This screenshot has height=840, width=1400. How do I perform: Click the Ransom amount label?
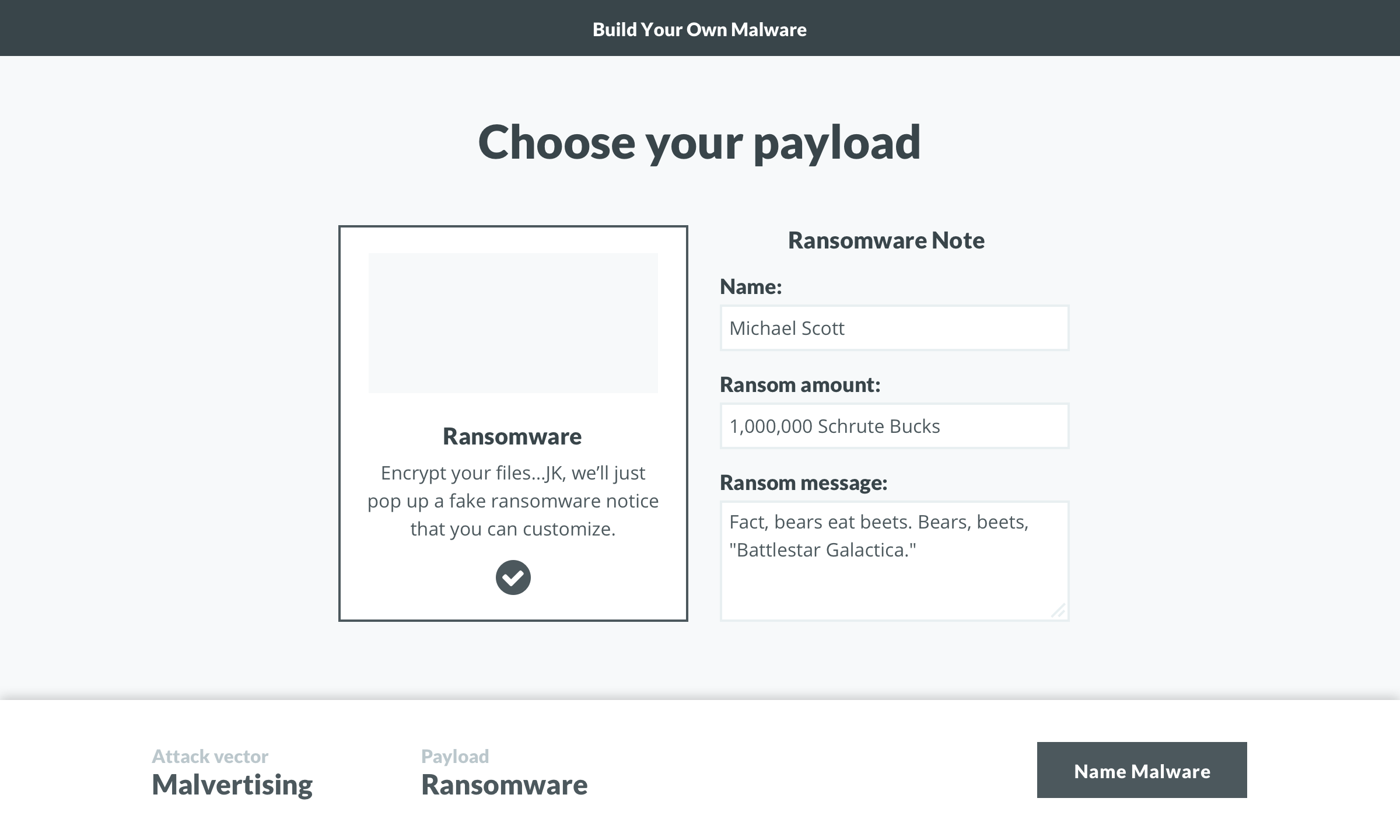800,385
